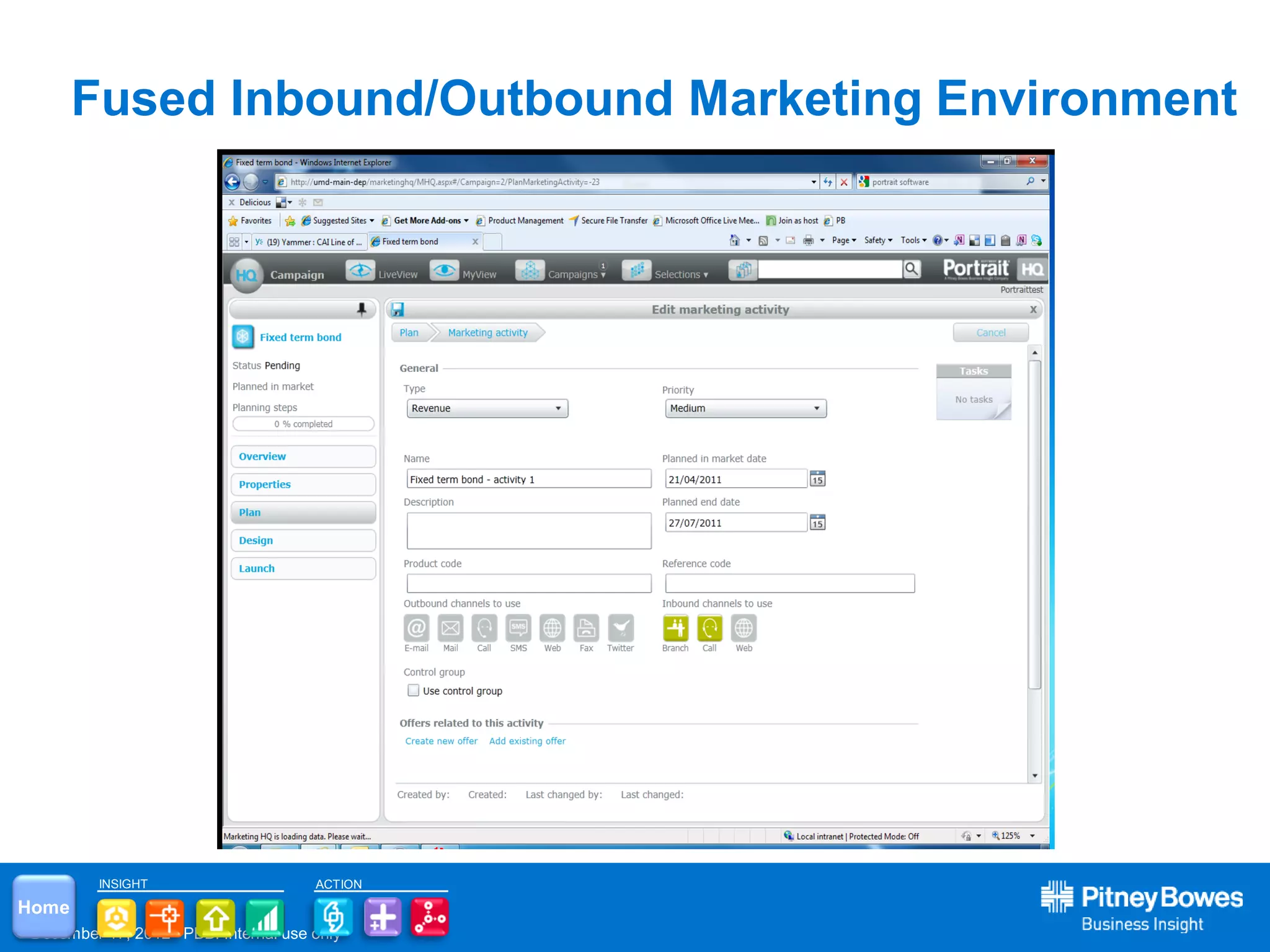Select Fax outbound channel icon
The height and width of the screenshot is (952, 1270).
click(586, 628)
